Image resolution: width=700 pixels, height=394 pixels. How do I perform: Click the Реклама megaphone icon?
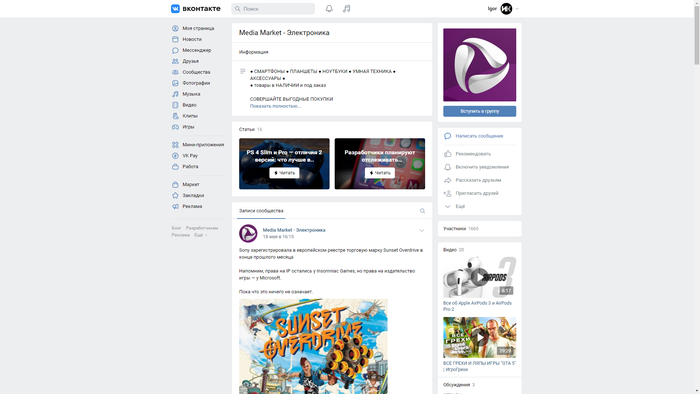coord(175,206)
